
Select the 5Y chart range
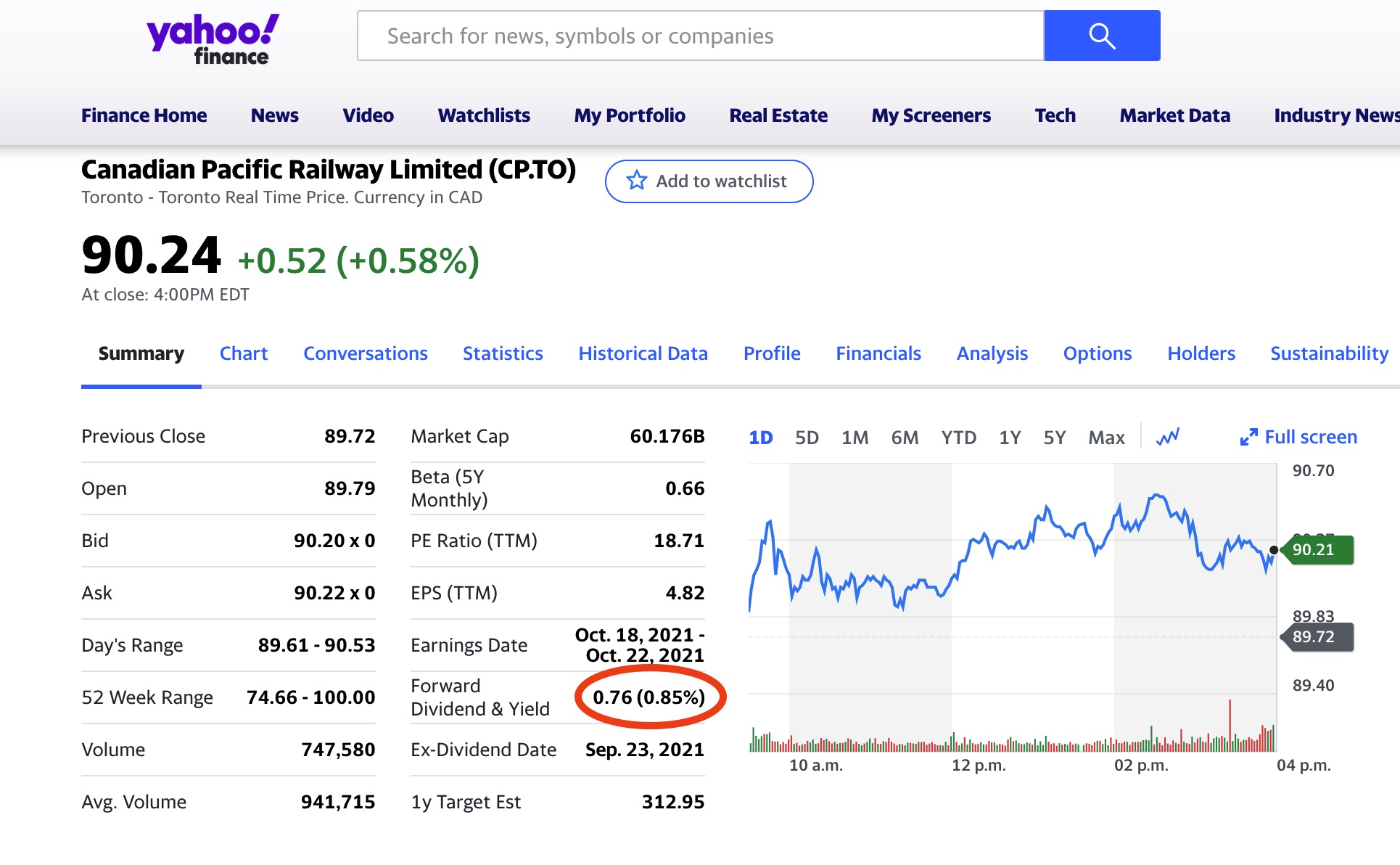[x=1055, y=438]
